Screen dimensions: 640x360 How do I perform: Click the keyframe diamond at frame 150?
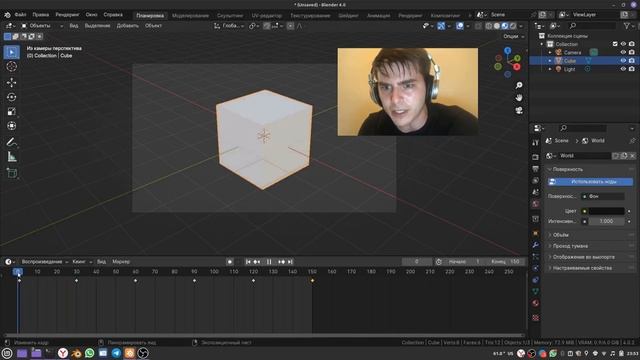312,281
